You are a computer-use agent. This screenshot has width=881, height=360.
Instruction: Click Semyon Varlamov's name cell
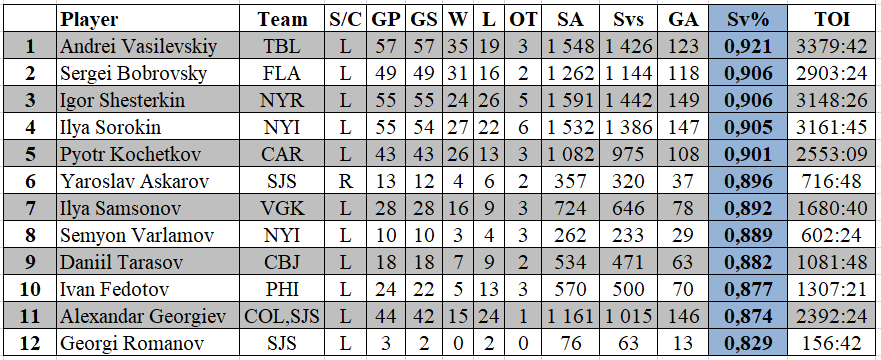pos(148,235)
